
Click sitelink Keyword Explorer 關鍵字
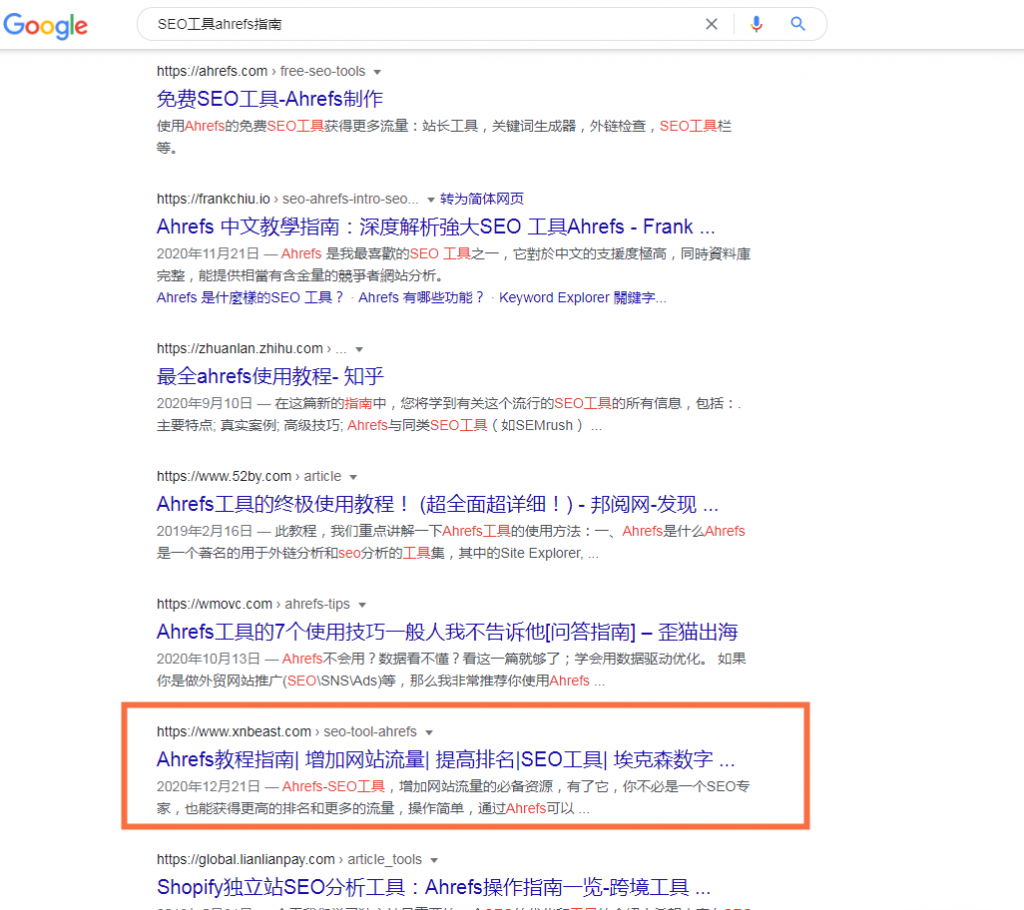[x=583, y=298]
